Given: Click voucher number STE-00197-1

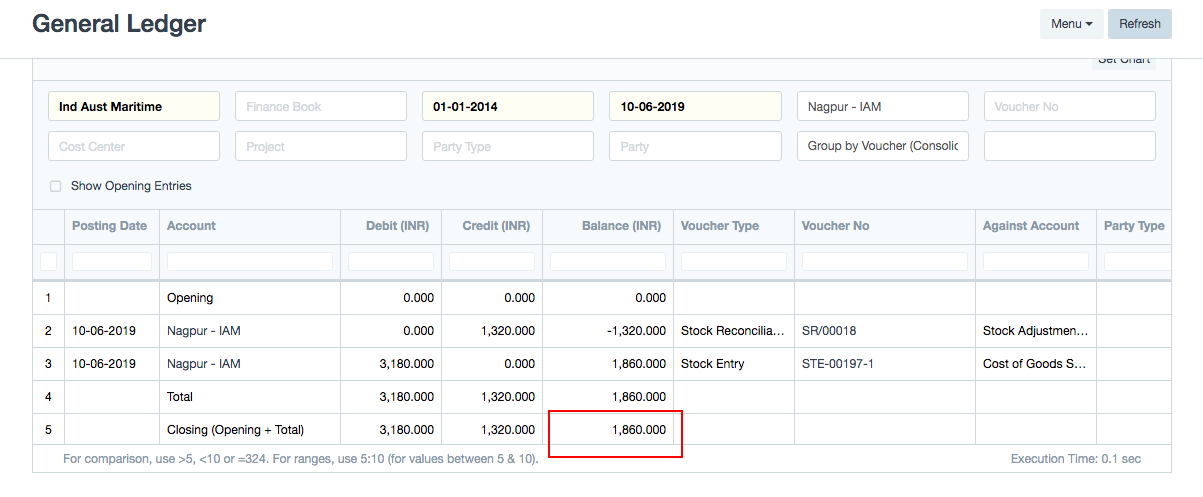Looking at the screenshot, I should [x=838, y=364].
